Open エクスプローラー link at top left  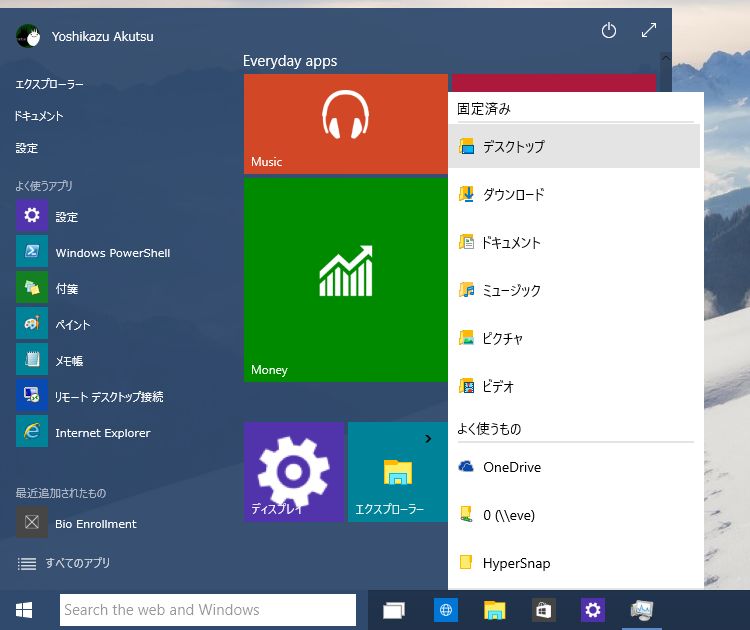pyautogui.click(x=49, y=84)
